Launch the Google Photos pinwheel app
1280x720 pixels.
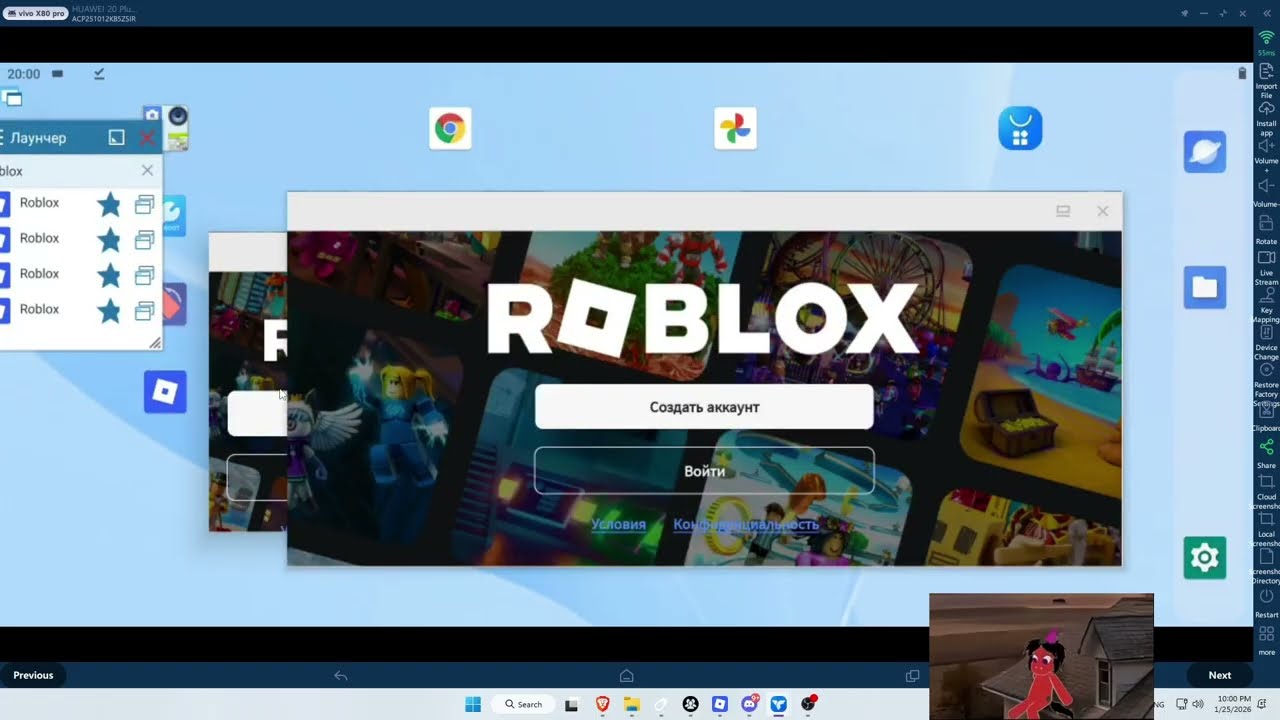click(x=735, y=129)
